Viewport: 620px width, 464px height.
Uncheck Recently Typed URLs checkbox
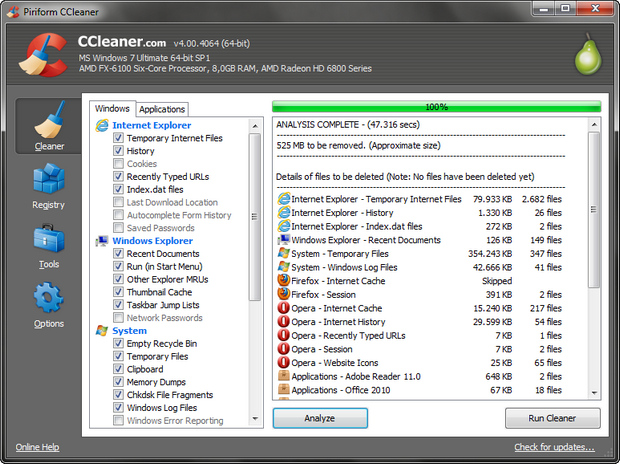(118, 176)
